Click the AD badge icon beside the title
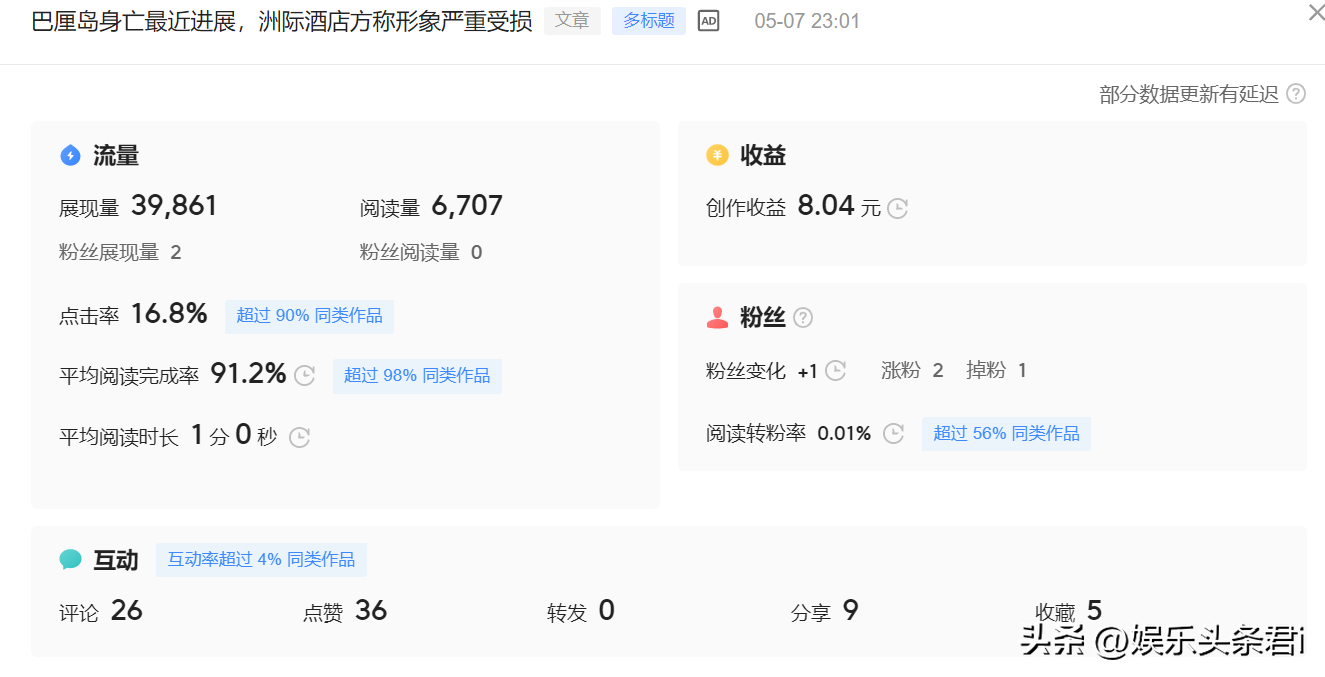This screenshot has width=1325, height=677. (x=708, y=21)
